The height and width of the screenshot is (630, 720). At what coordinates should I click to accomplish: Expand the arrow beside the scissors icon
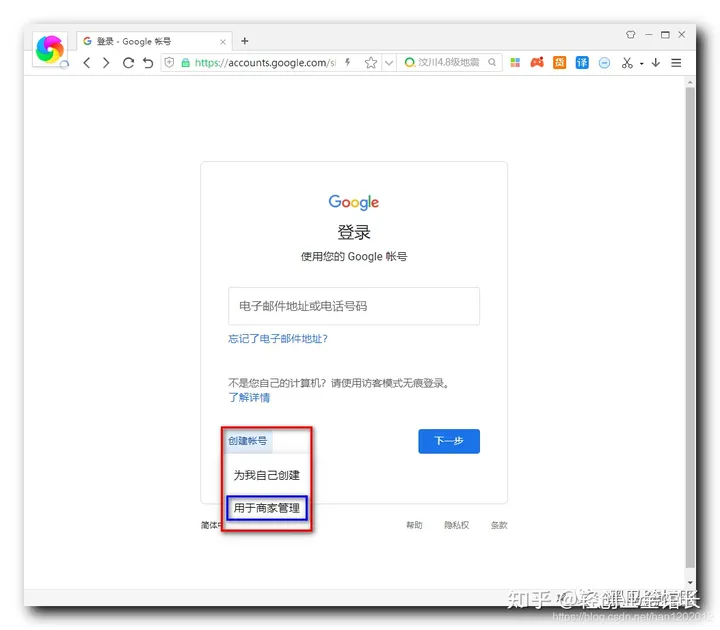641,63
